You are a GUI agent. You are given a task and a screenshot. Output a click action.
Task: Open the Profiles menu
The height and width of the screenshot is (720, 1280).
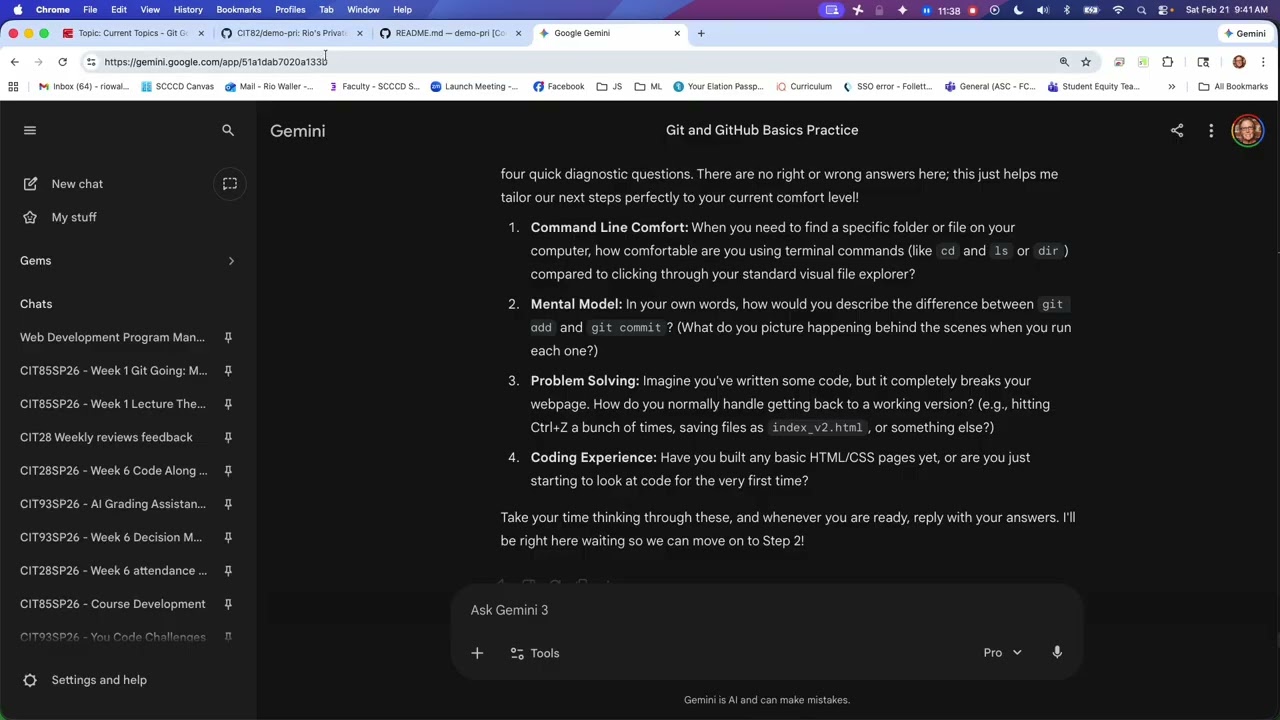[290, 9]
